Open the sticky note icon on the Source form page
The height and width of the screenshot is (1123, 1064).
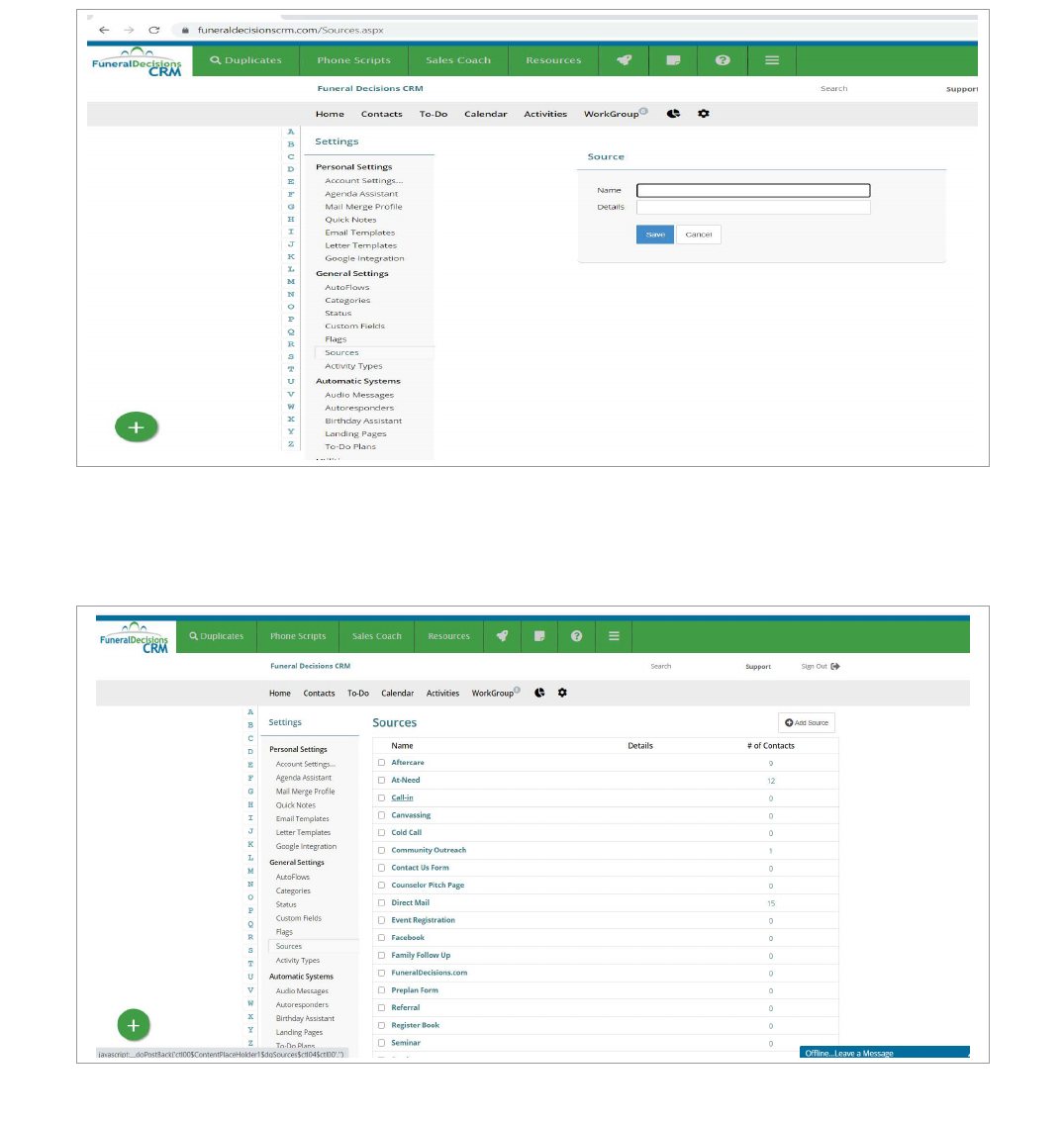pos(674,60)
